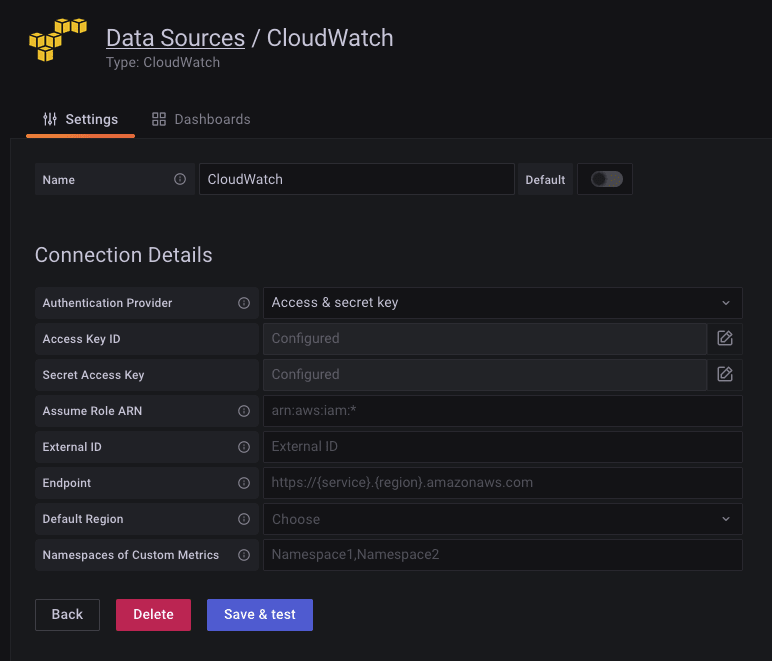Click info icon for Default Region
The image size is (772, 661).
(x=244, y=519)
